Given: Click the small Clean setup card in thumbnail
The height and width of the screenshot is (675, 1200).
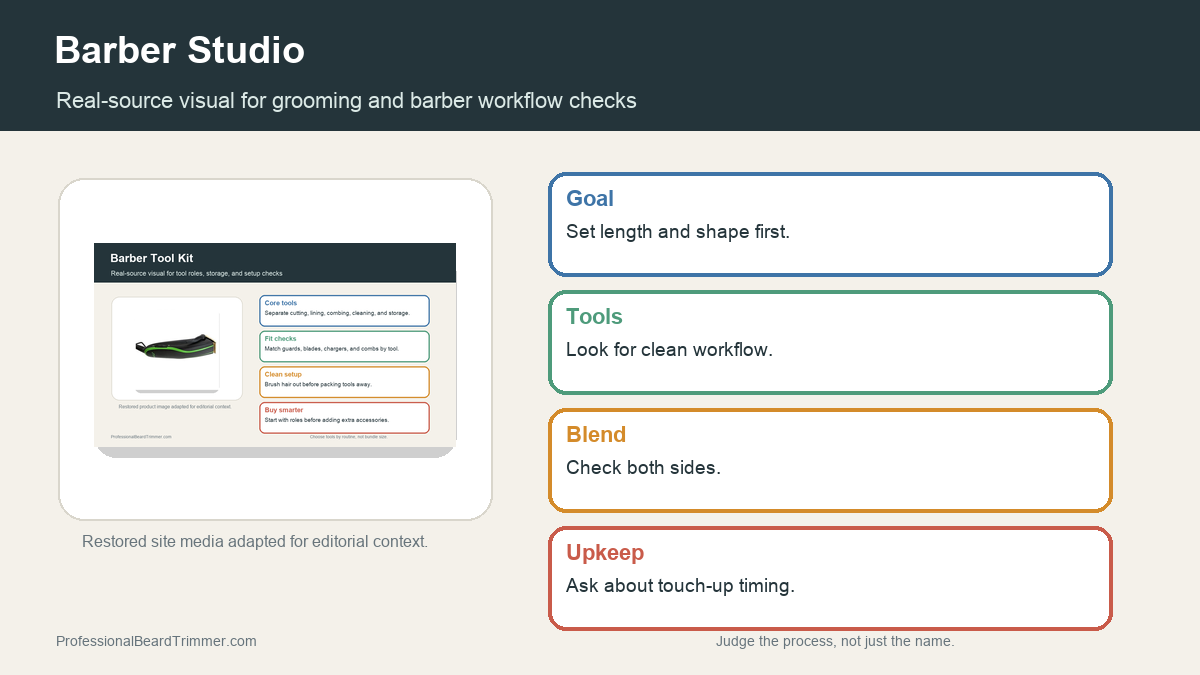Looking at the screenshot, I should coord(344,382).
